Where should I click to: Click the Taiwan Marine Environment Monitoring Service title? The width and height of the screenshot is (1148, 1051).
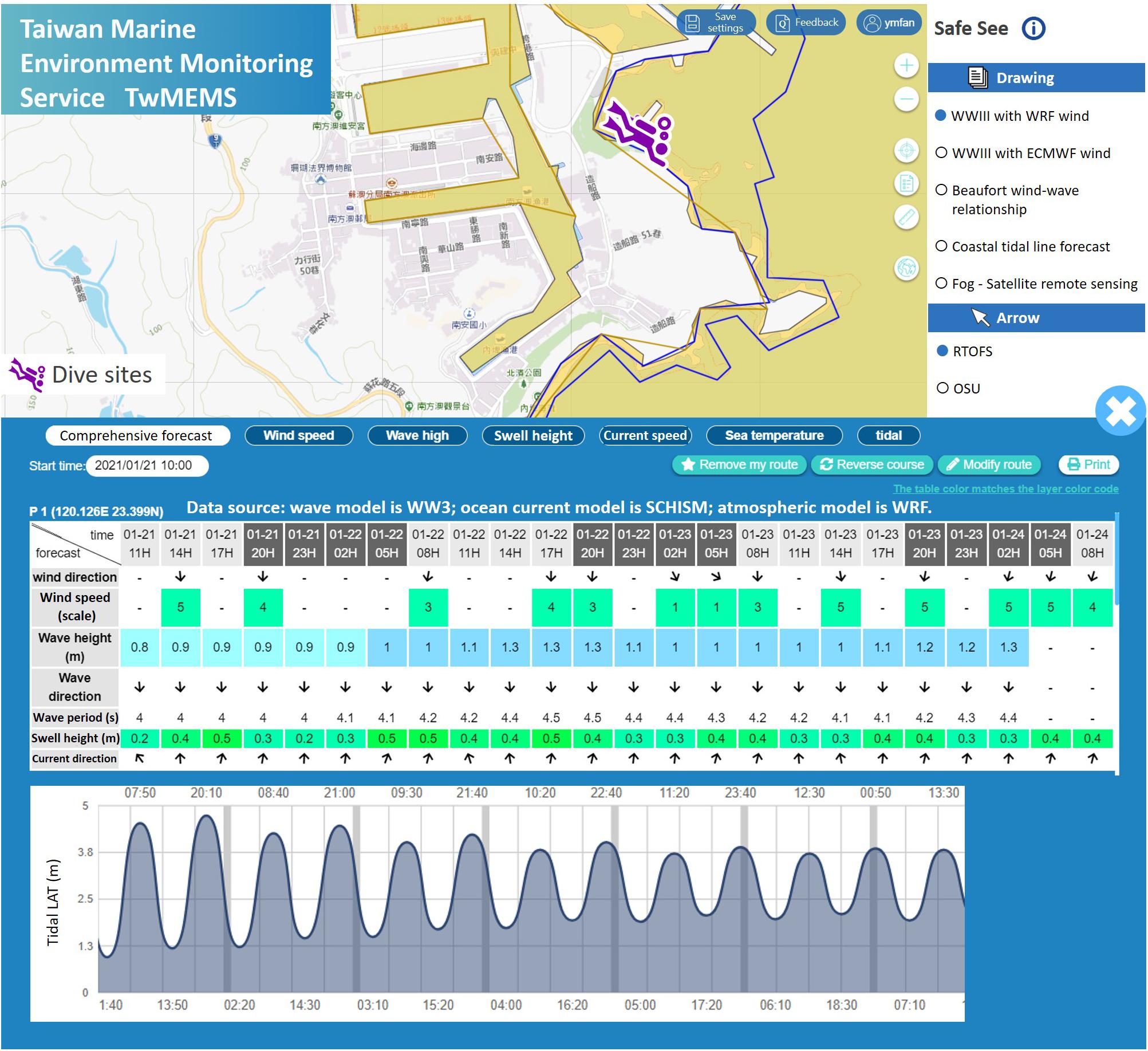point(166,63)
